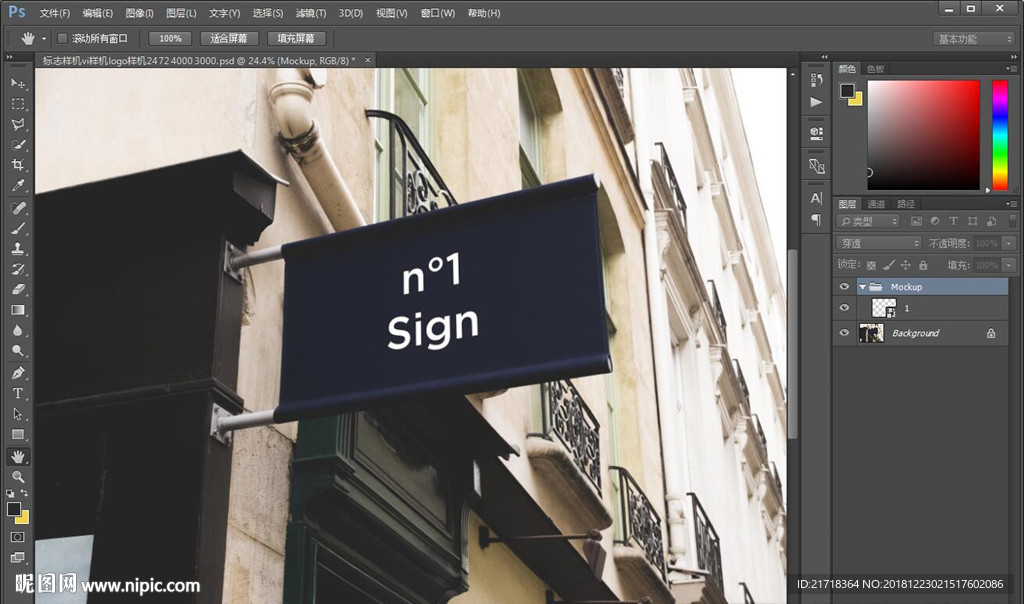Pick a color in the color field
This screenshot has width=1024, height=604.
point(923,135)
